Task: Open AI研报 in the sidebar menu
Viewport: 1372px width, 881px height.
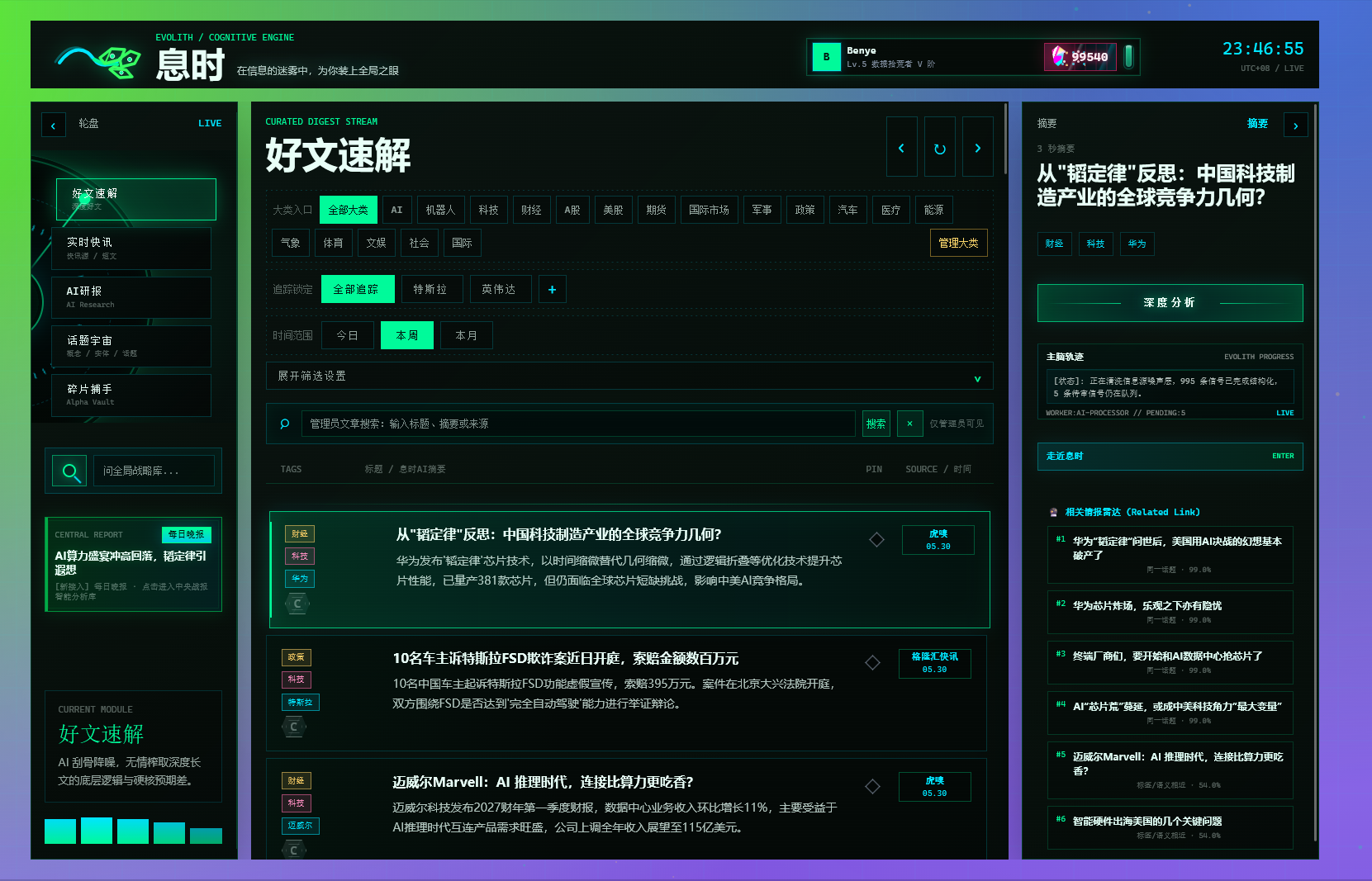Action: coord(131,297)
